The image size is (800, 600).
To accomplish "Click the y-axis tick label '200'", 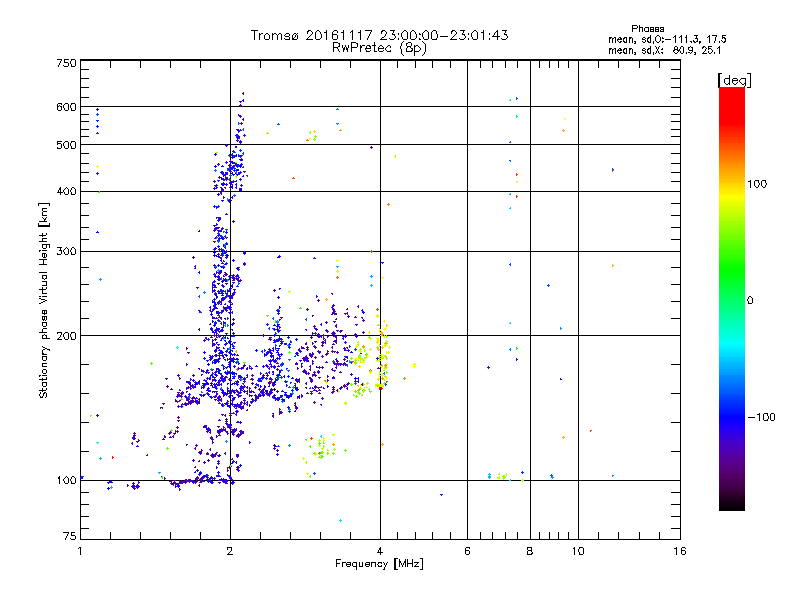I will (66, 336).
